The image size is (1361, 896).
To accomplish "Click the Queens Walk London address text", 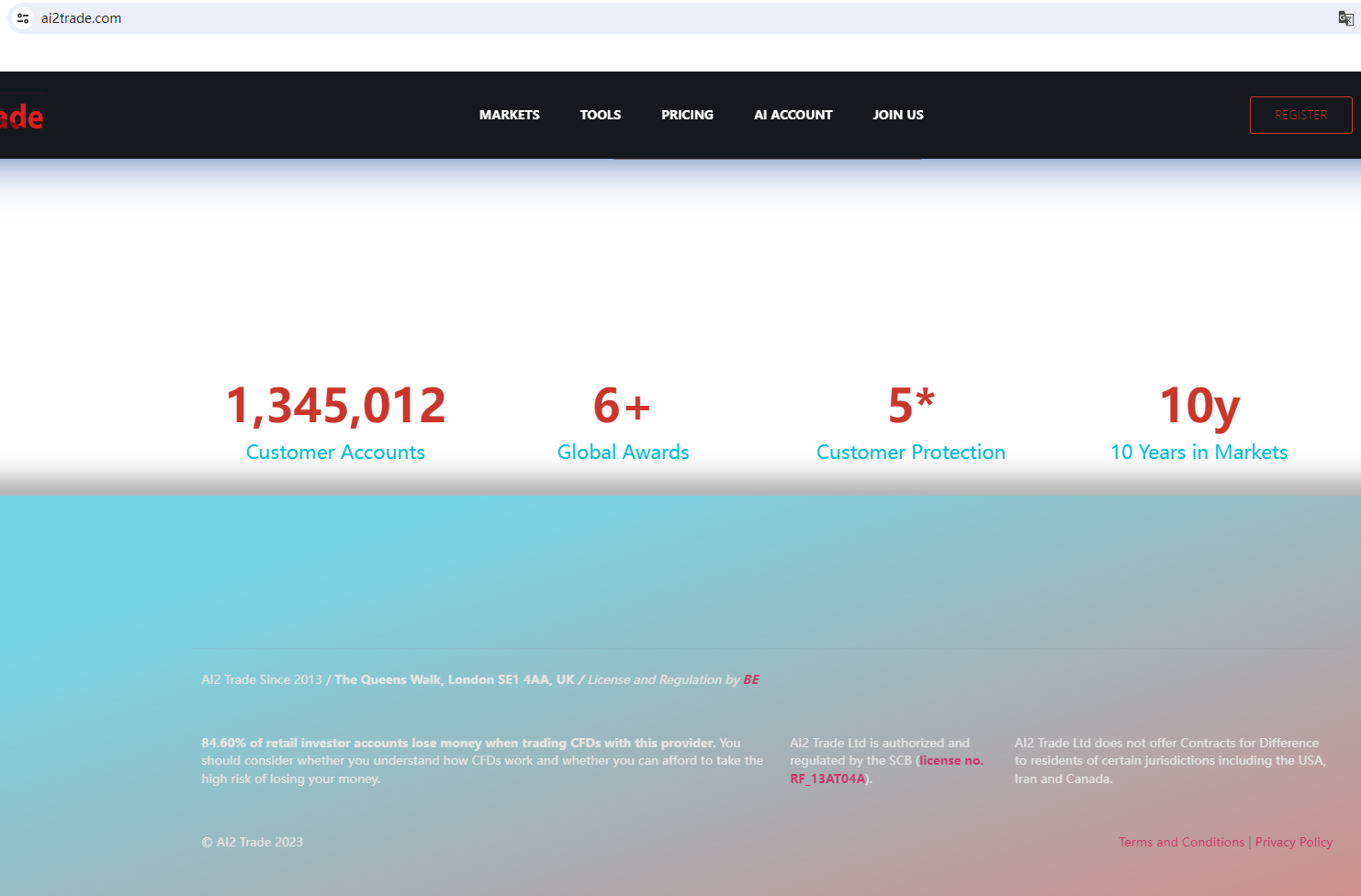I will tap(455, 679).
